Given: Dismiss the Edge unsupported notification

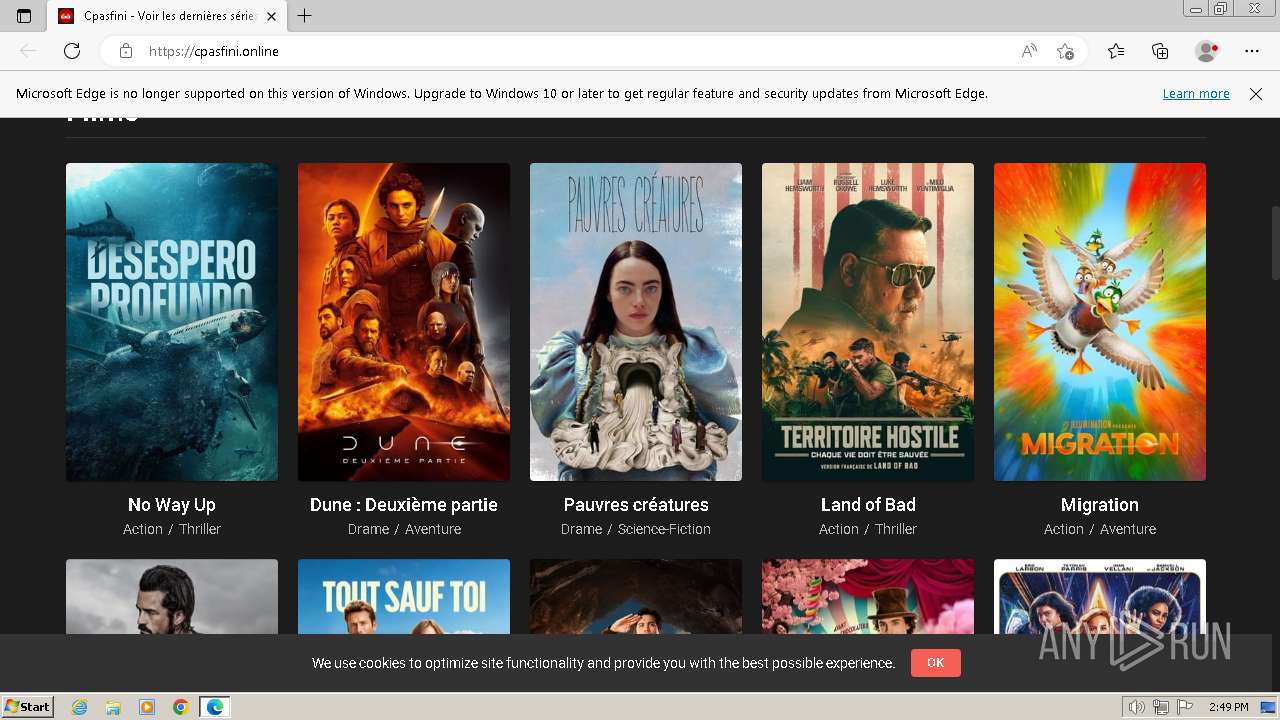Looking at the screenshot, I should click(1256, 94).
